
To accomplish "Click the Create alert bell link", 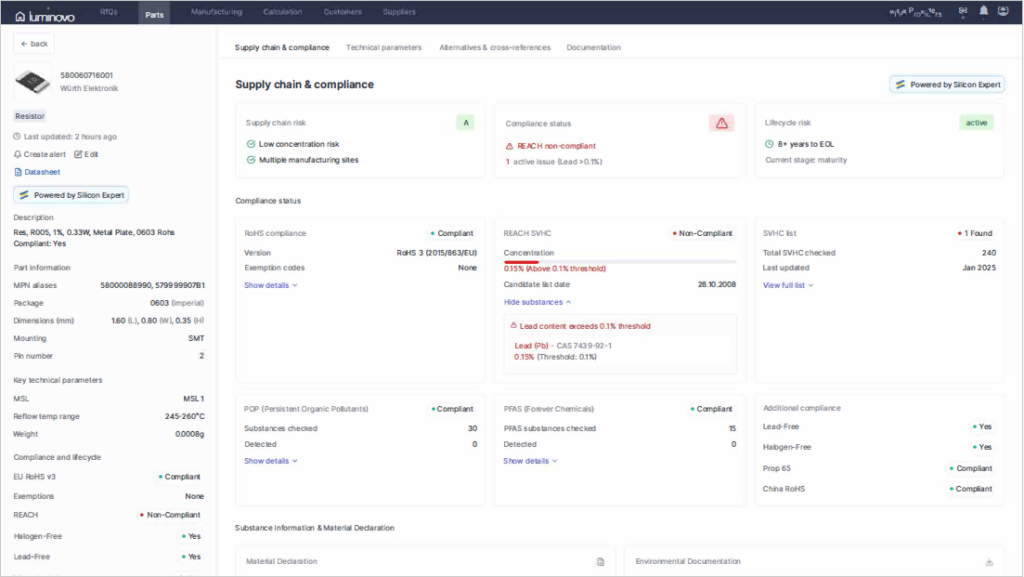I will tap(40, 155).
